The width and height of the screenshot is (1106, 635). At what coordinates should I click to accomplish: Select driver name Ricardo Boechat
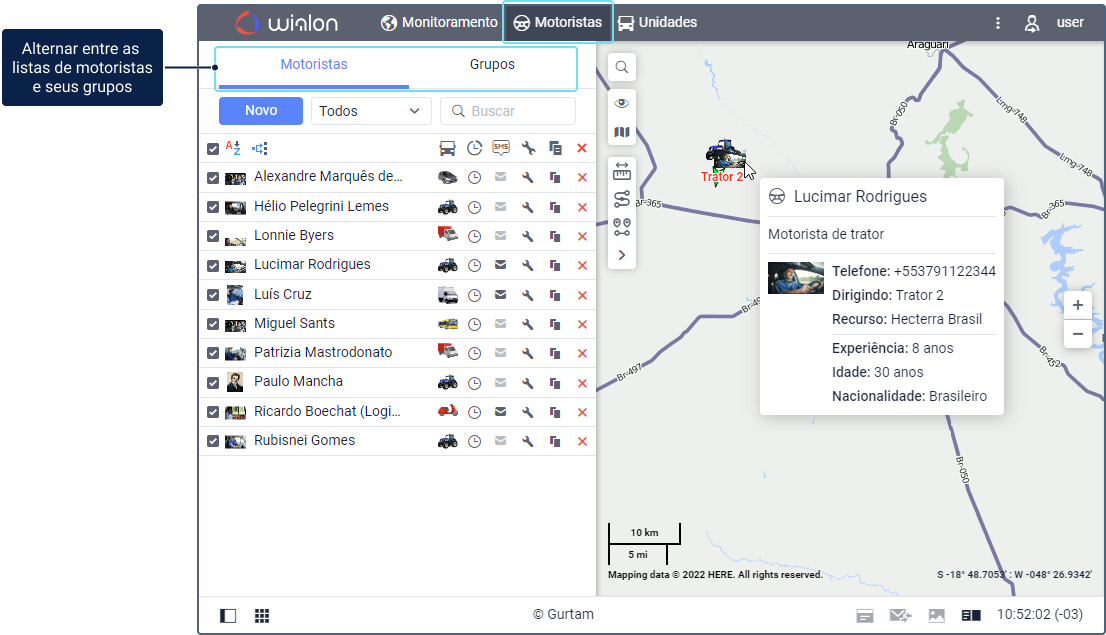pos(327,411)
